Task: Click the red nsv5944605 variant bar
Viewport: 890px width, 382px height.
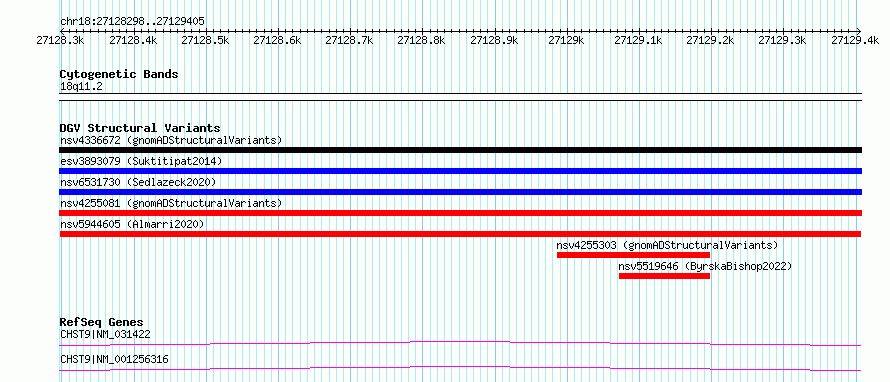Action: 460,234
